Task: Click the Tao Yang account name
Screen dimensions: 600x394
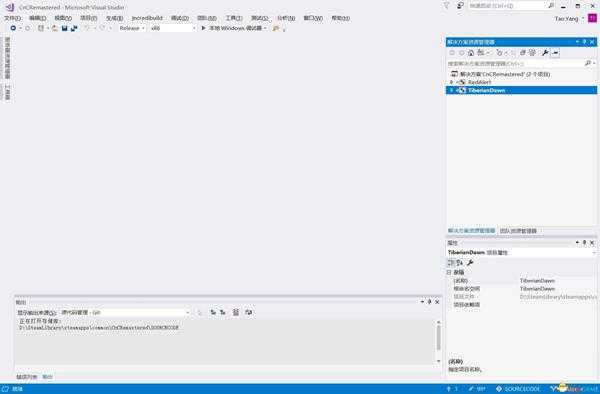Action: [x=567, y=18]
